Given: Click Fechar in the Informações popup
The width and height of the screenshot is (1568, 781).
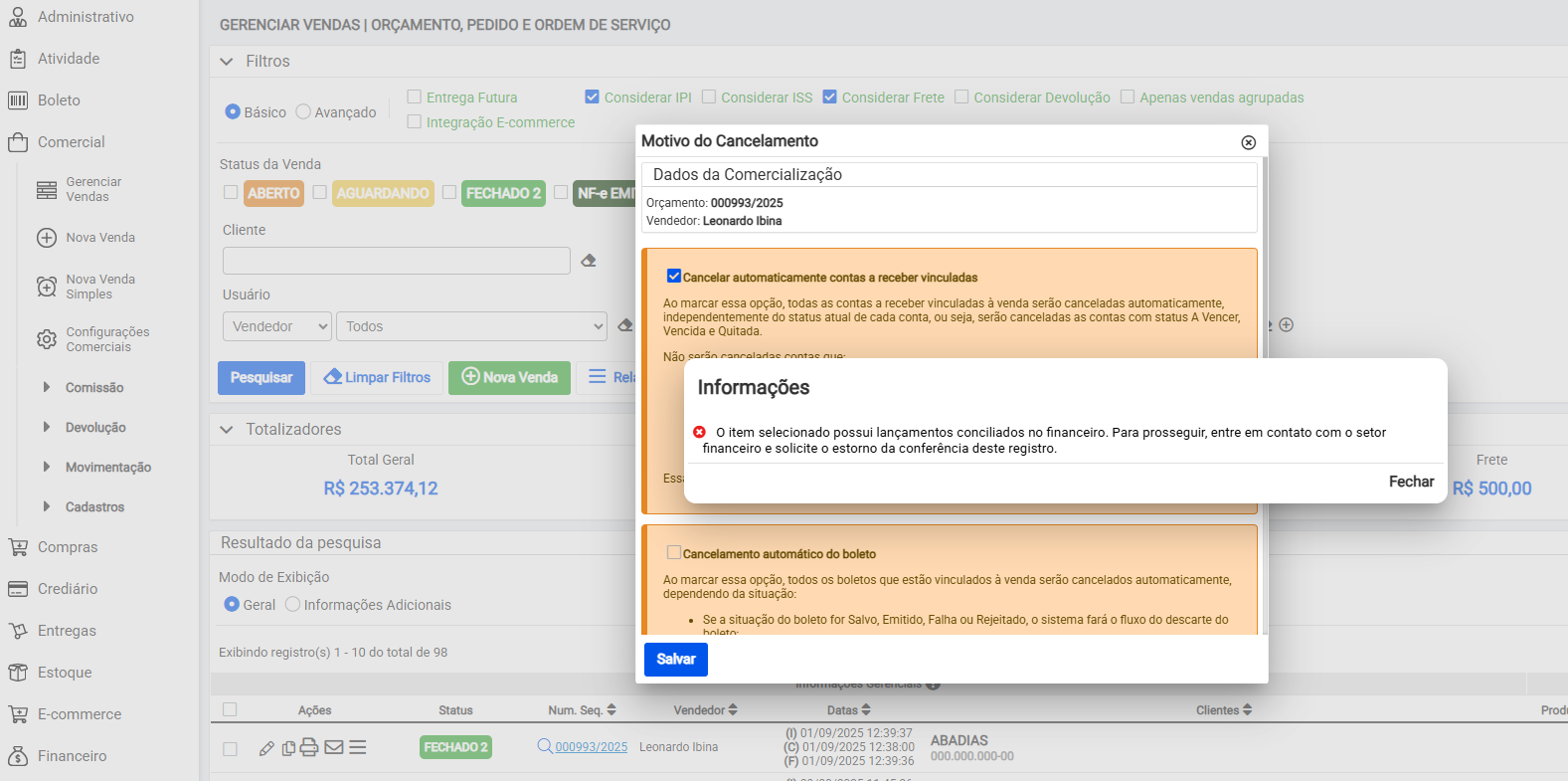Looking at the screenshot, I should [1410, 482].
